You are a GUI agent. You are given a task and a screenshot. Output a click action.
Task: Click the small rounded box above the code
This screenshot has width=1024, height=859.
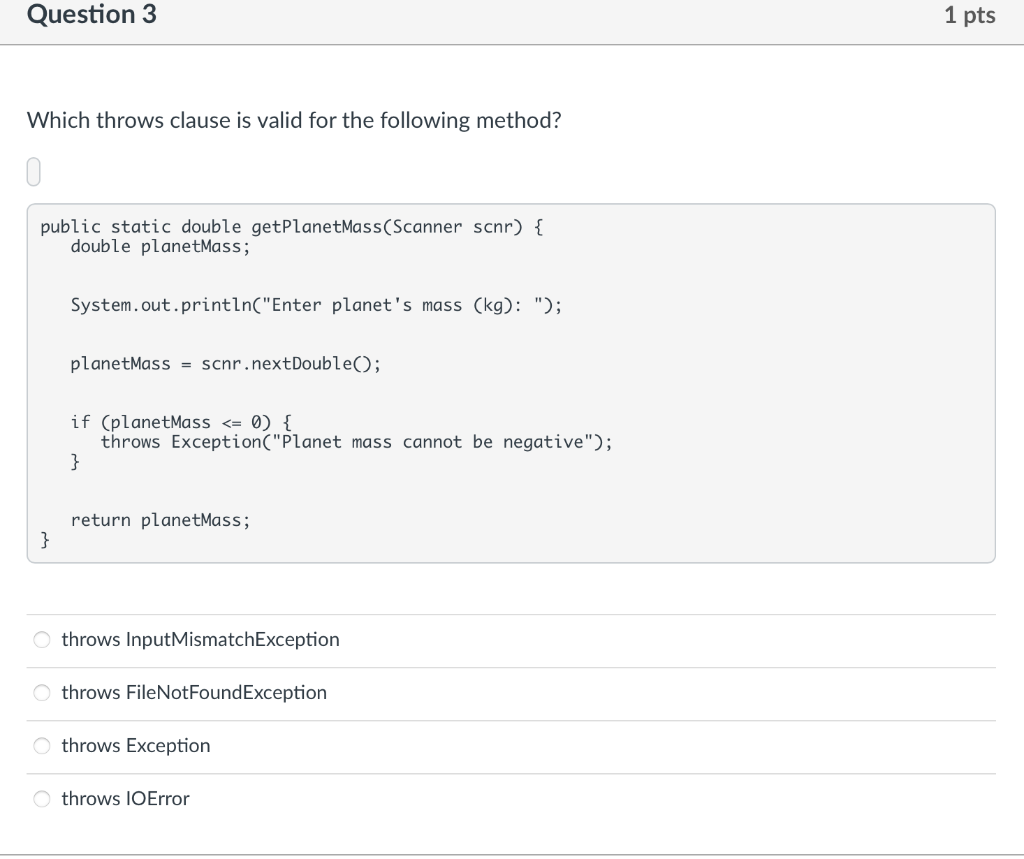pyautogui.click(x=33, y=172)
